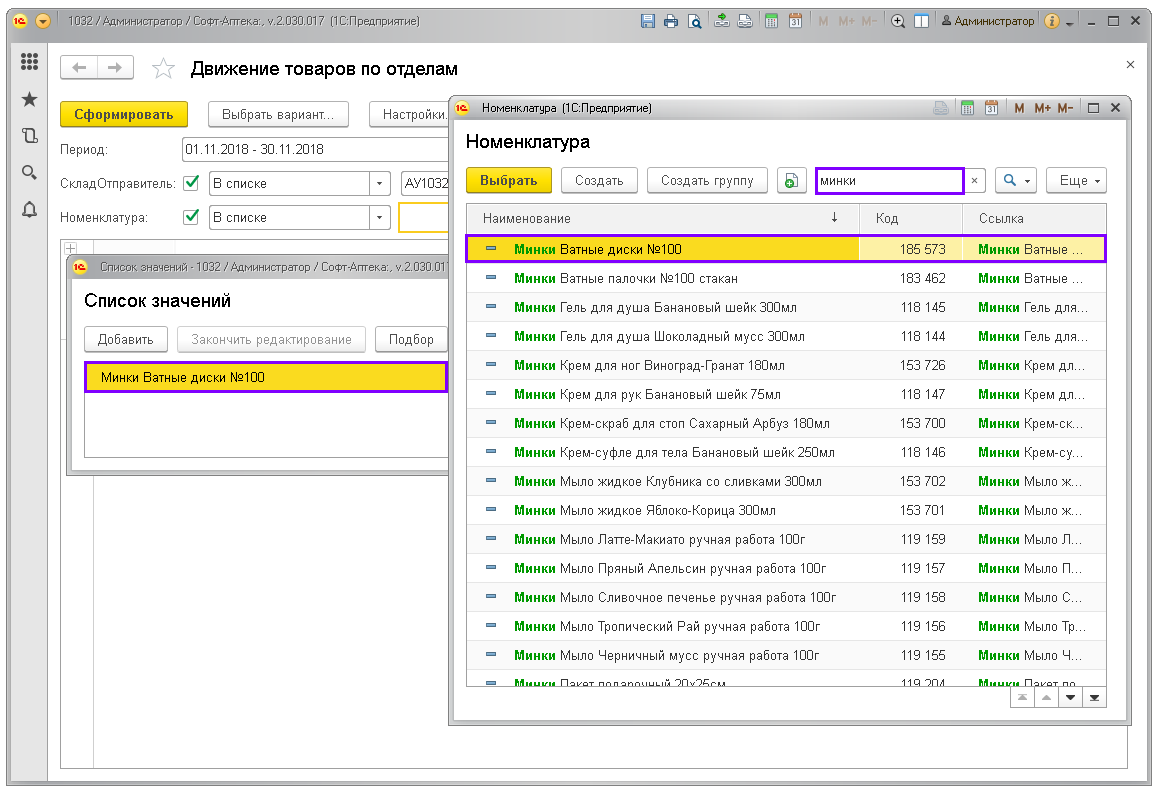
Task: Click the search field containing минки
Action: coord(889,181)
